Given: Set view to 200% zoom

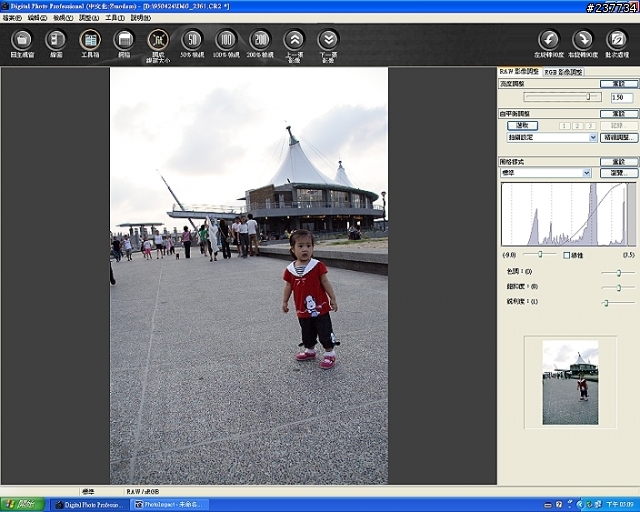Looking at the screenshot, I should click(x=260, y=40).
